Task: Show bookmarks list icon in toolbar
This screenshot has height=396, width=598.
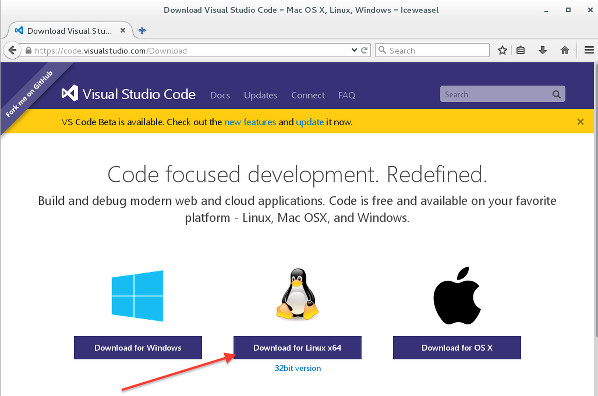Action: 521,50
